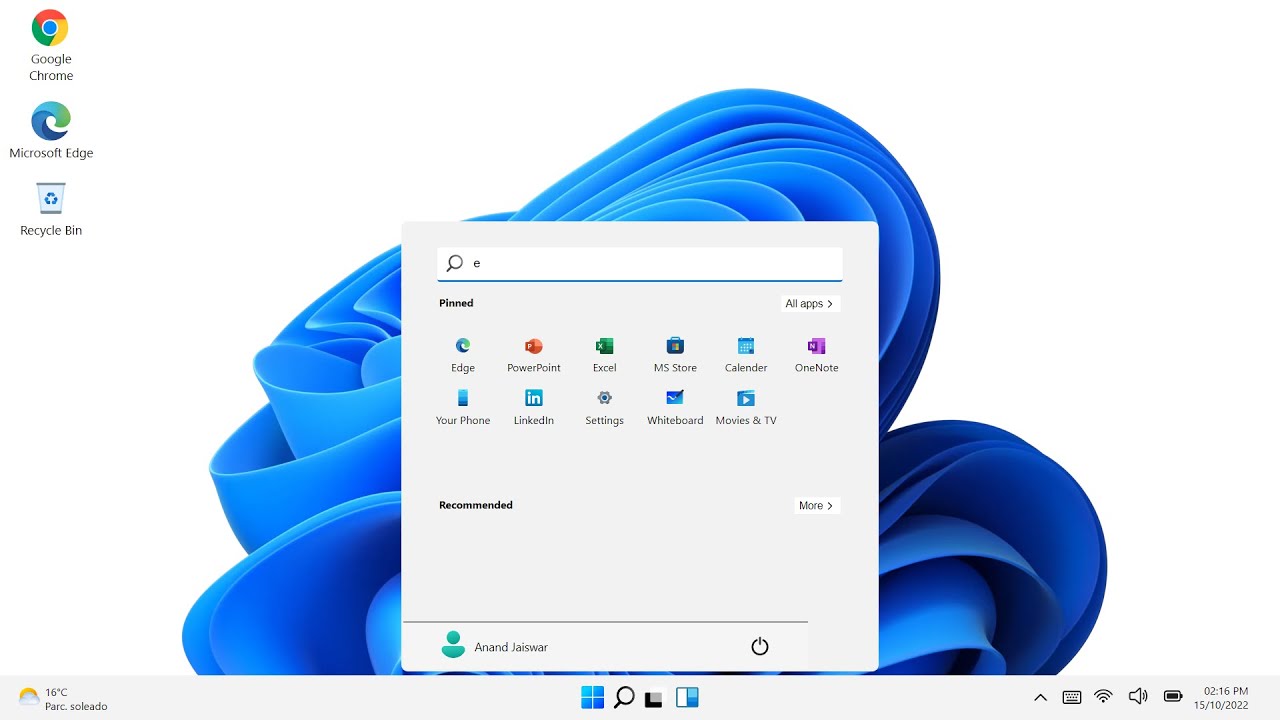Select the Google Chrome desktop shortcut

51,47
